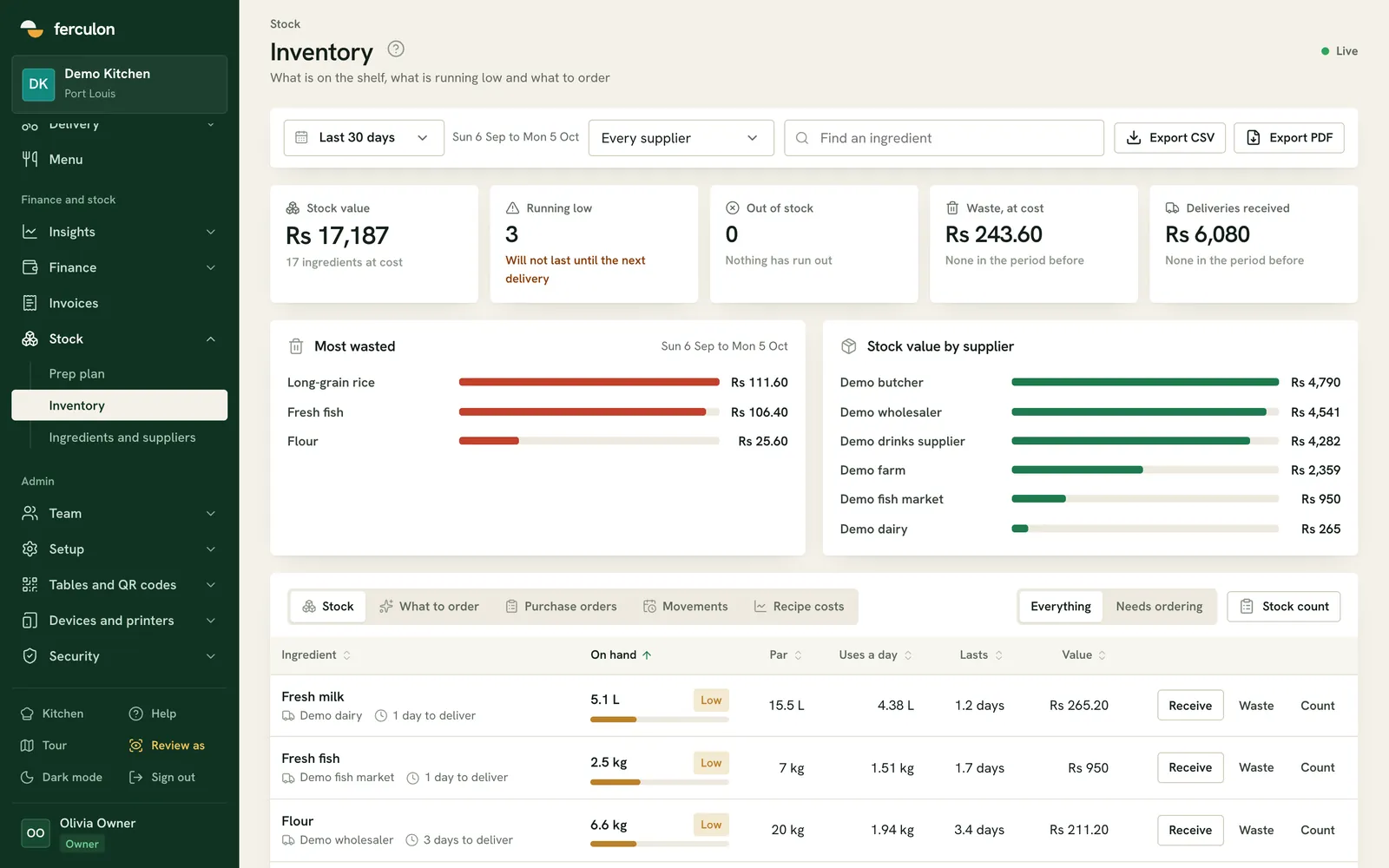Select the Needs ordering filter

click(x=1159, y=606)
